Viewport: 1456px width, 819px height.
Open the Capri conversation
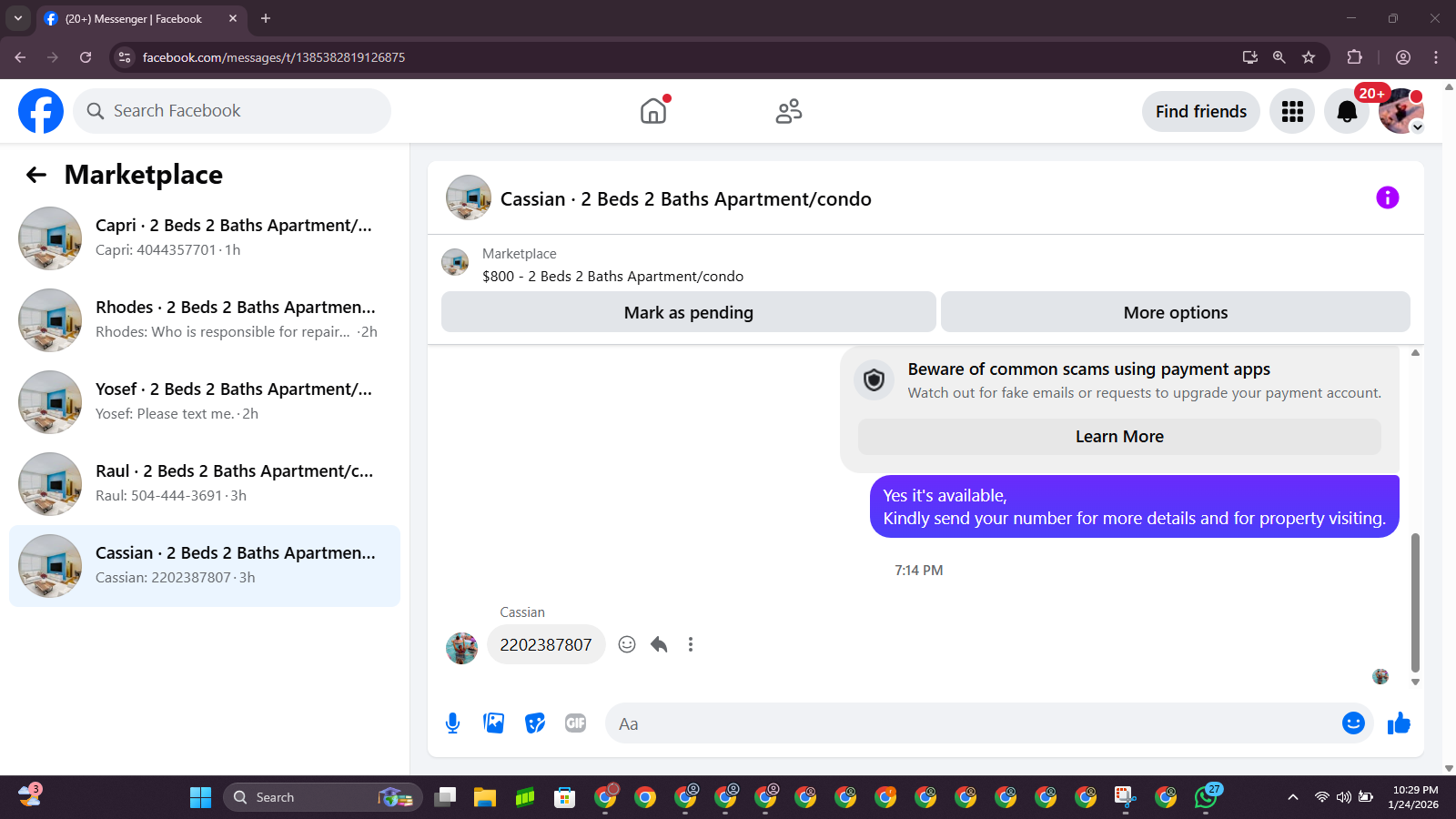coord(205,238)
